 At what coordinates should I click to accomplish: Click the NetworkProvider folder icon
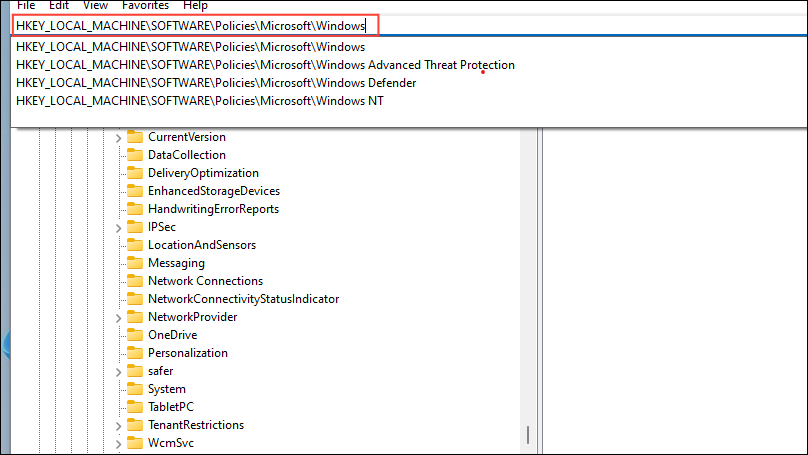(135, 317)
